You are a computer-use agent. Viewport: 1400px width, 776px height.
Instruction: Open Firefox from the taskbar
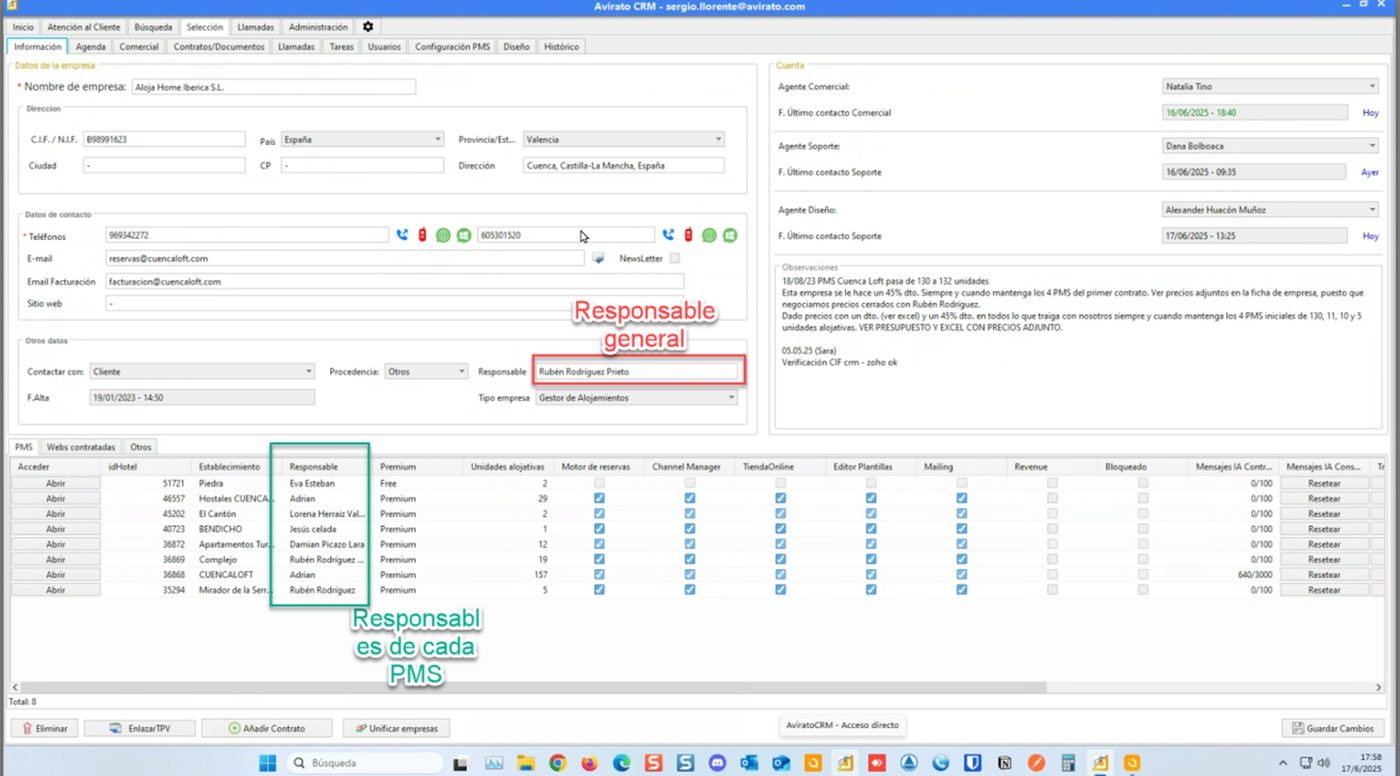pos(588,763)
